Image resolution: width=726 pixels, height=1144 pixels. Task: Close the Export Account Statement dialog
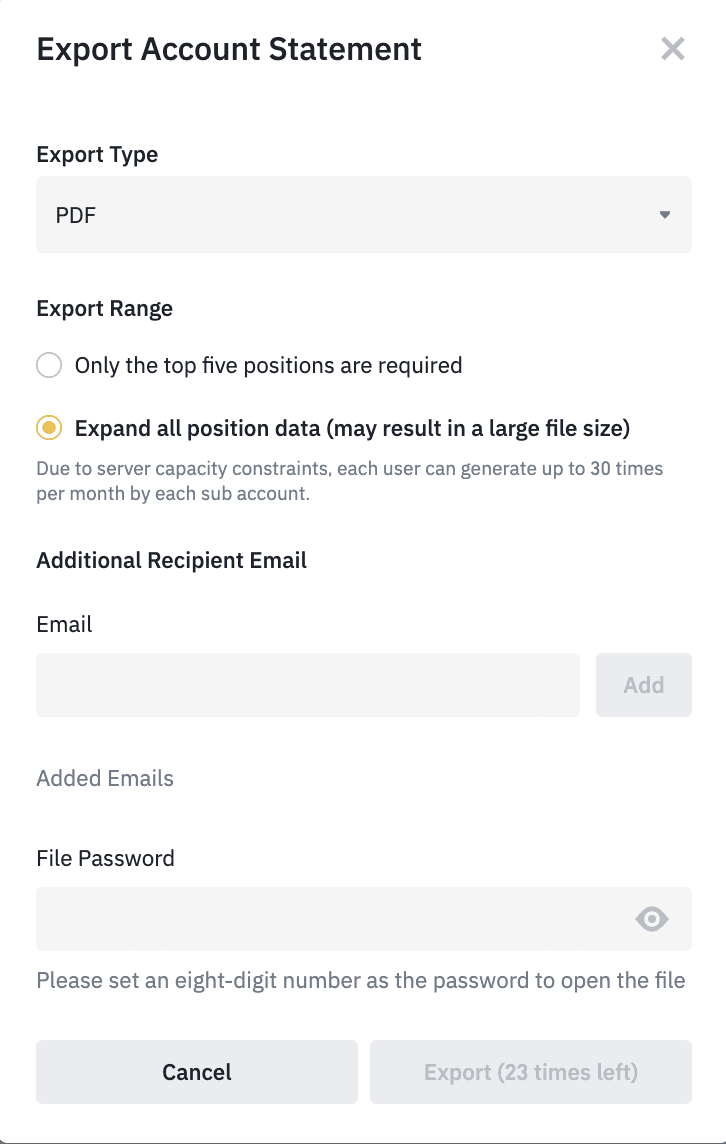tap(673, 49)
